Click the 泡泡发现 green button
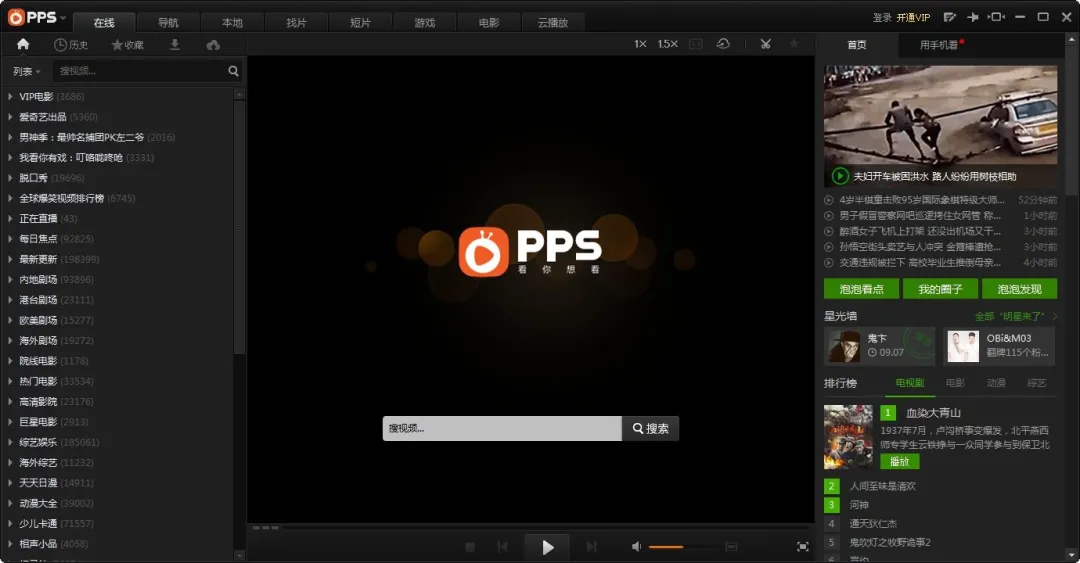This screenshot has height=563, width=1080. [1019, 289]
